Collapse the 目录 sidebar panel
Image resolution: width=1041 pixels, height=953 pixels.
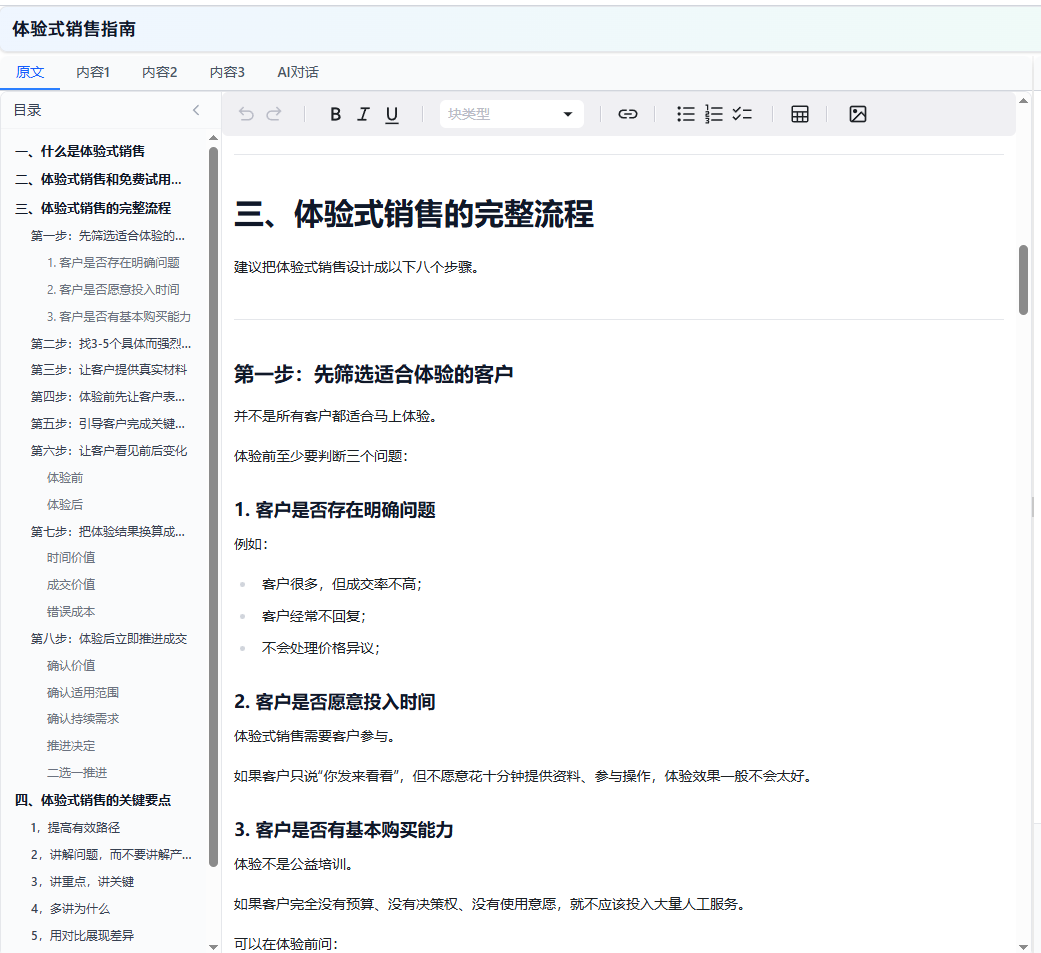coord(196,110)
